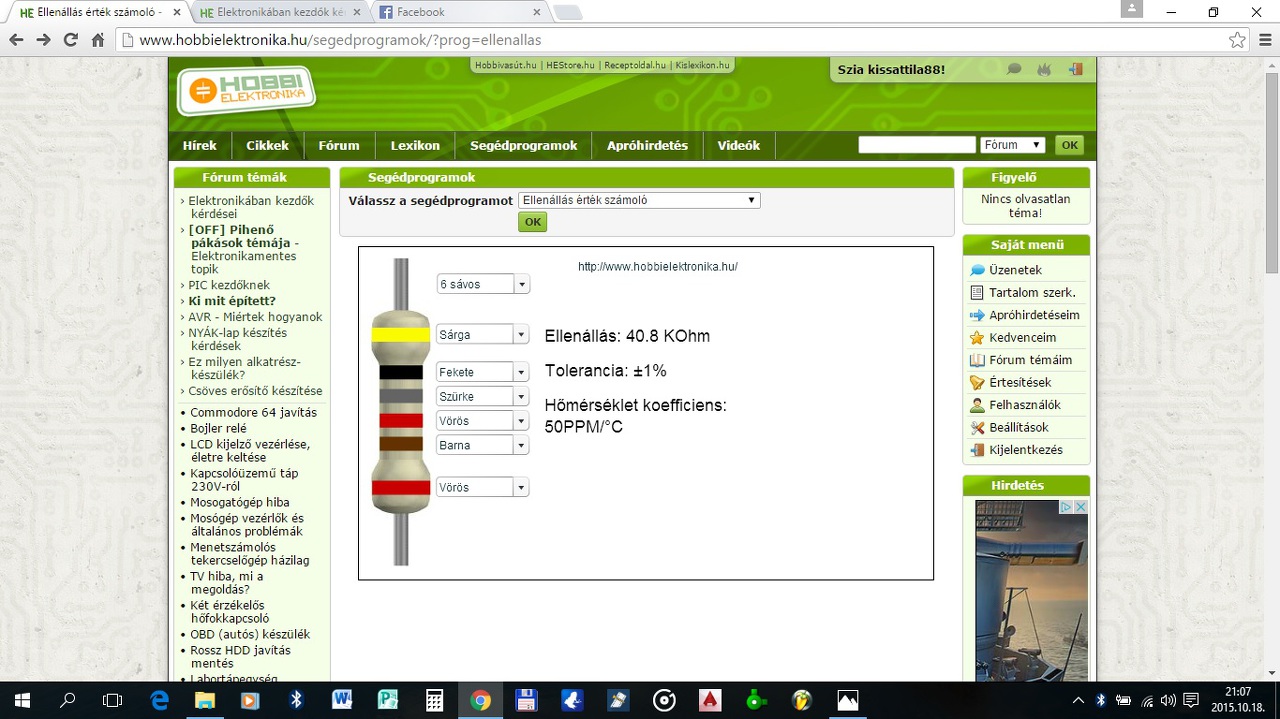Click the flame icon in greeting bar

pyautogui.click(x=1045, y=70)
